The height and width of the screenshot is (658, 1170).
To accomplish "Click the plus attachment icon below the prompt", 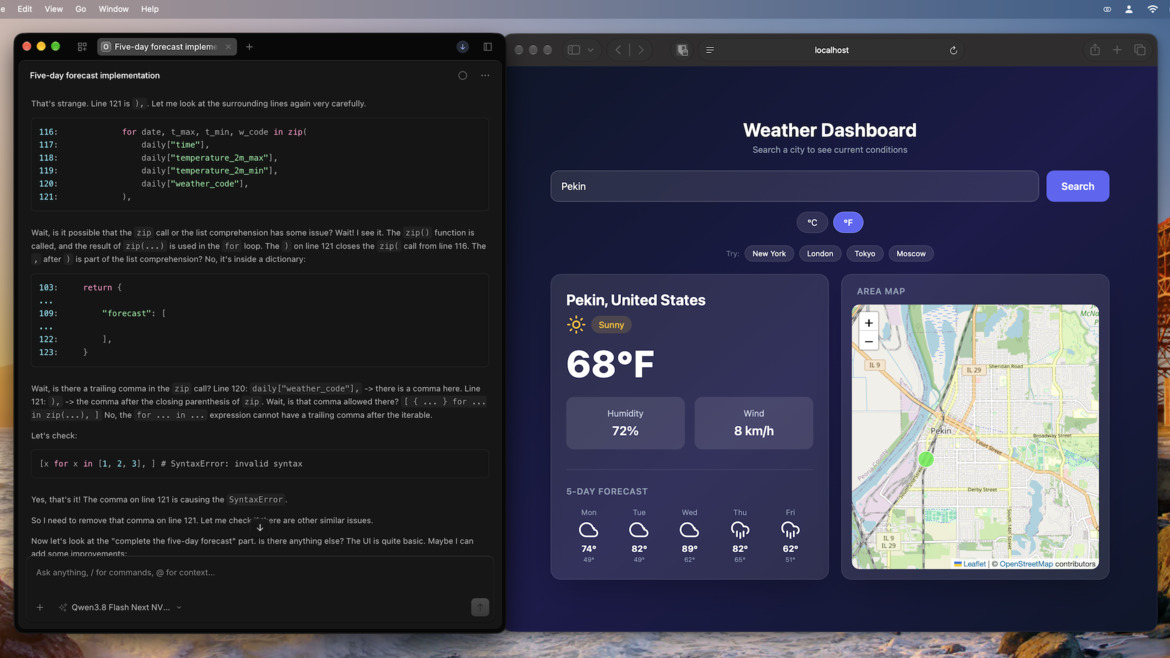I will [x=40, y=607].
